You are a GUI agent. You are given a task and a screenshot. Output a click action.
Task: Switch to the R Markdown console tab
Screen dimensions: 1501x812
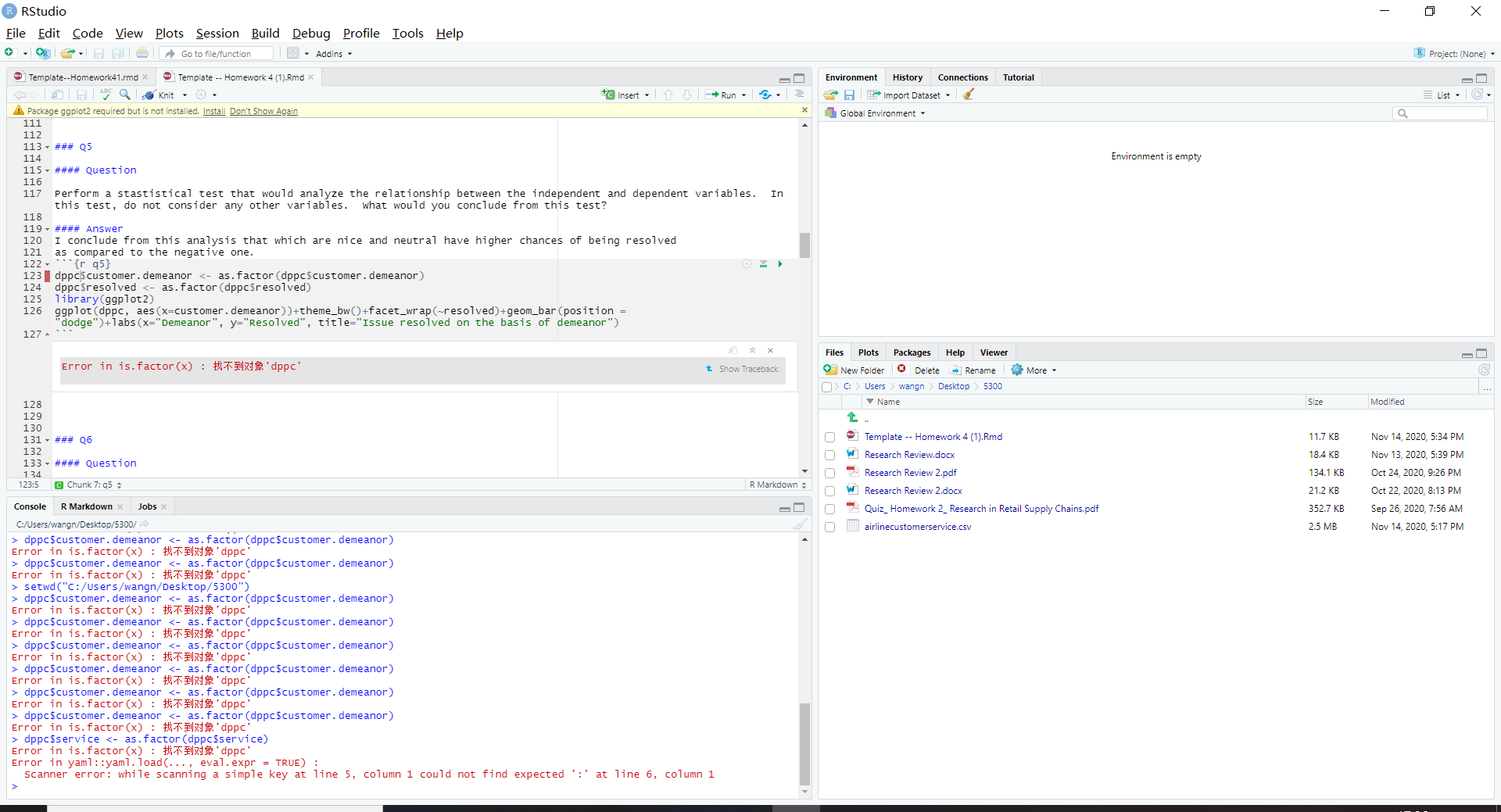[x=87, y=506]
